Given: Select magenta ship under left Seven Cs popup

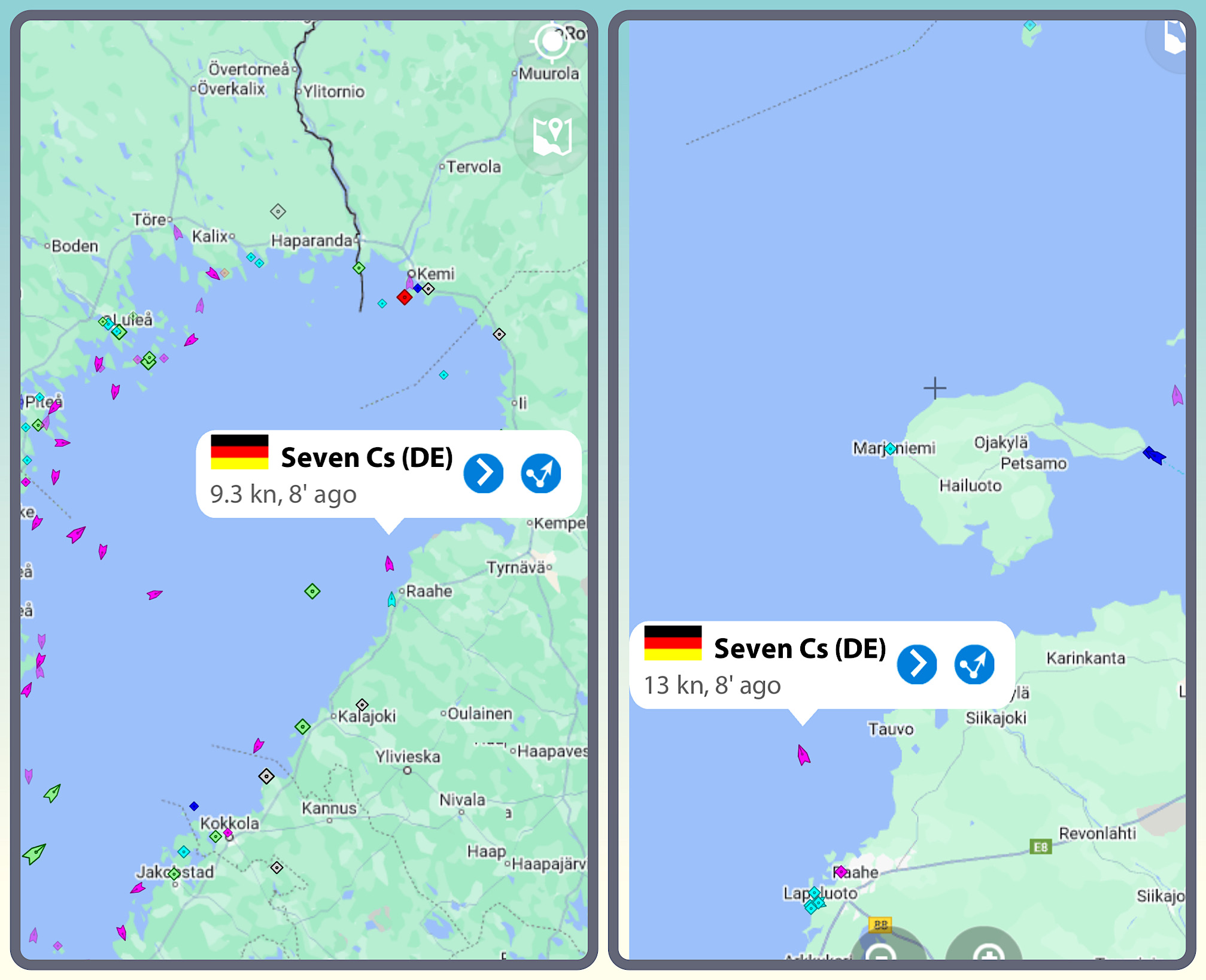Looking at the screenshot, I should click(389, 563).
